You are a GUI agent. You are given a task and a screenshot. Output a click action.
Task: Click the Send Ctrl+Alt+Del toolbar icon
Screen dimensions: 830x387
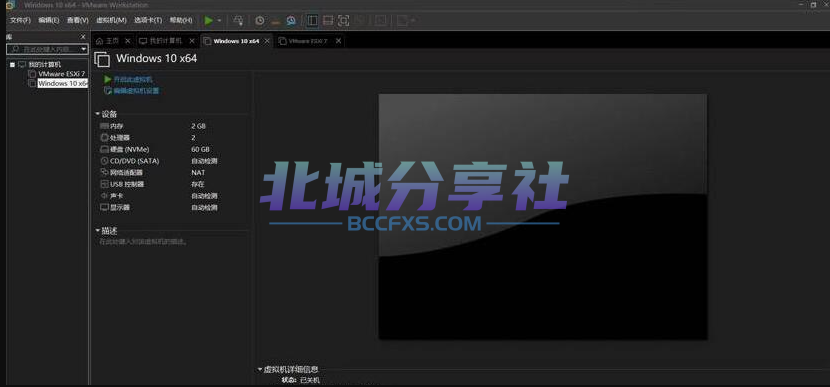(238, 21)
